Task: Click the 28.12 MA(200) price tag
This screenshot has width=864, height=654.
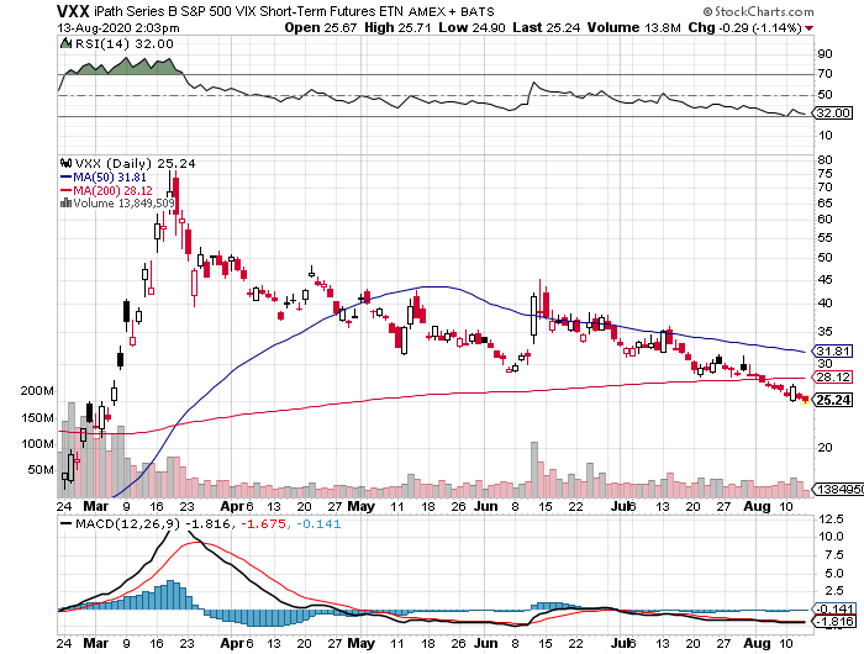Action: pyautogui.click(x=834, y=377)
